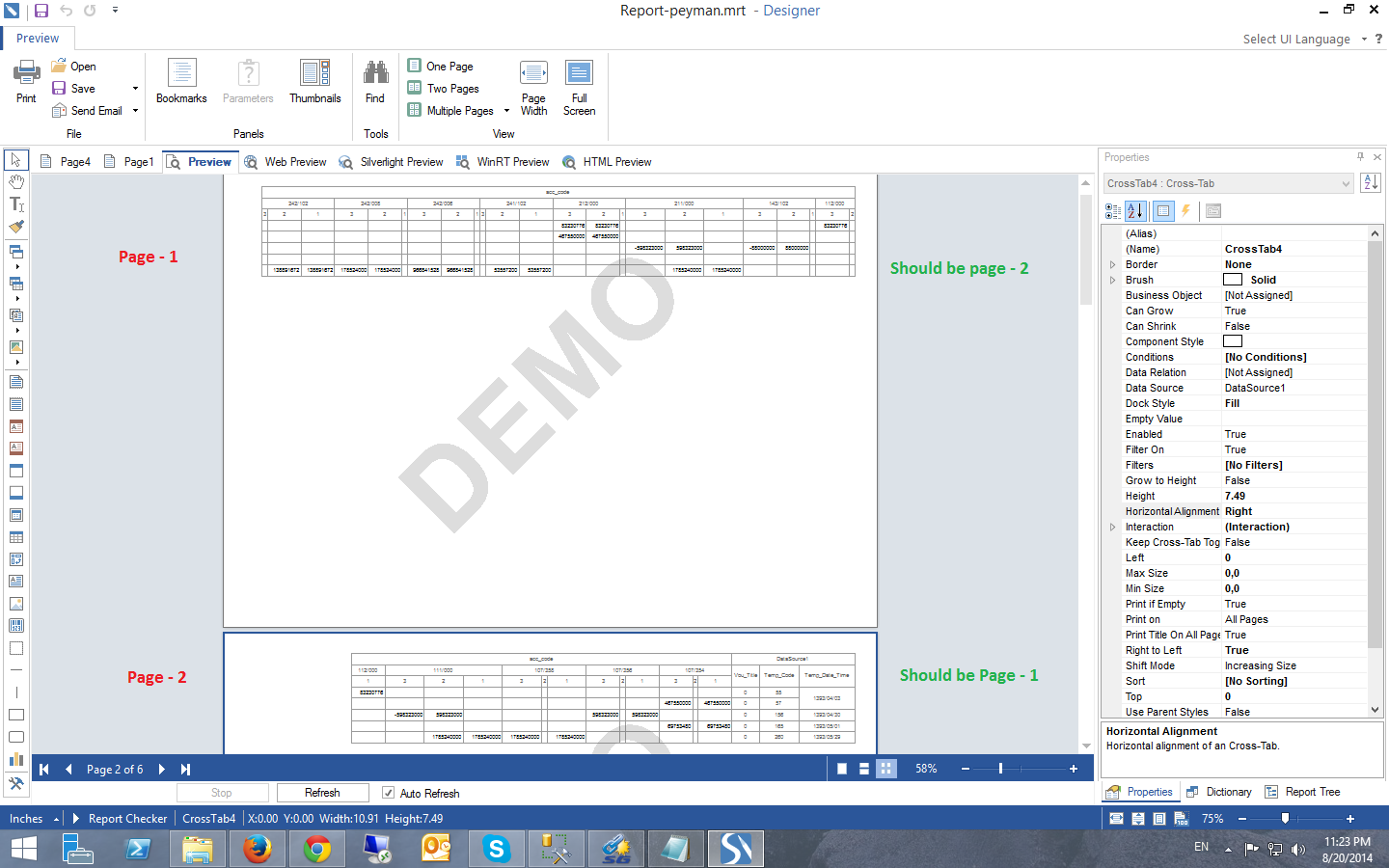The width and height of the screenshot is (1389, 868).
Task: Select Two Pages view
Action: pyautogui.click(x=444, y=89)
